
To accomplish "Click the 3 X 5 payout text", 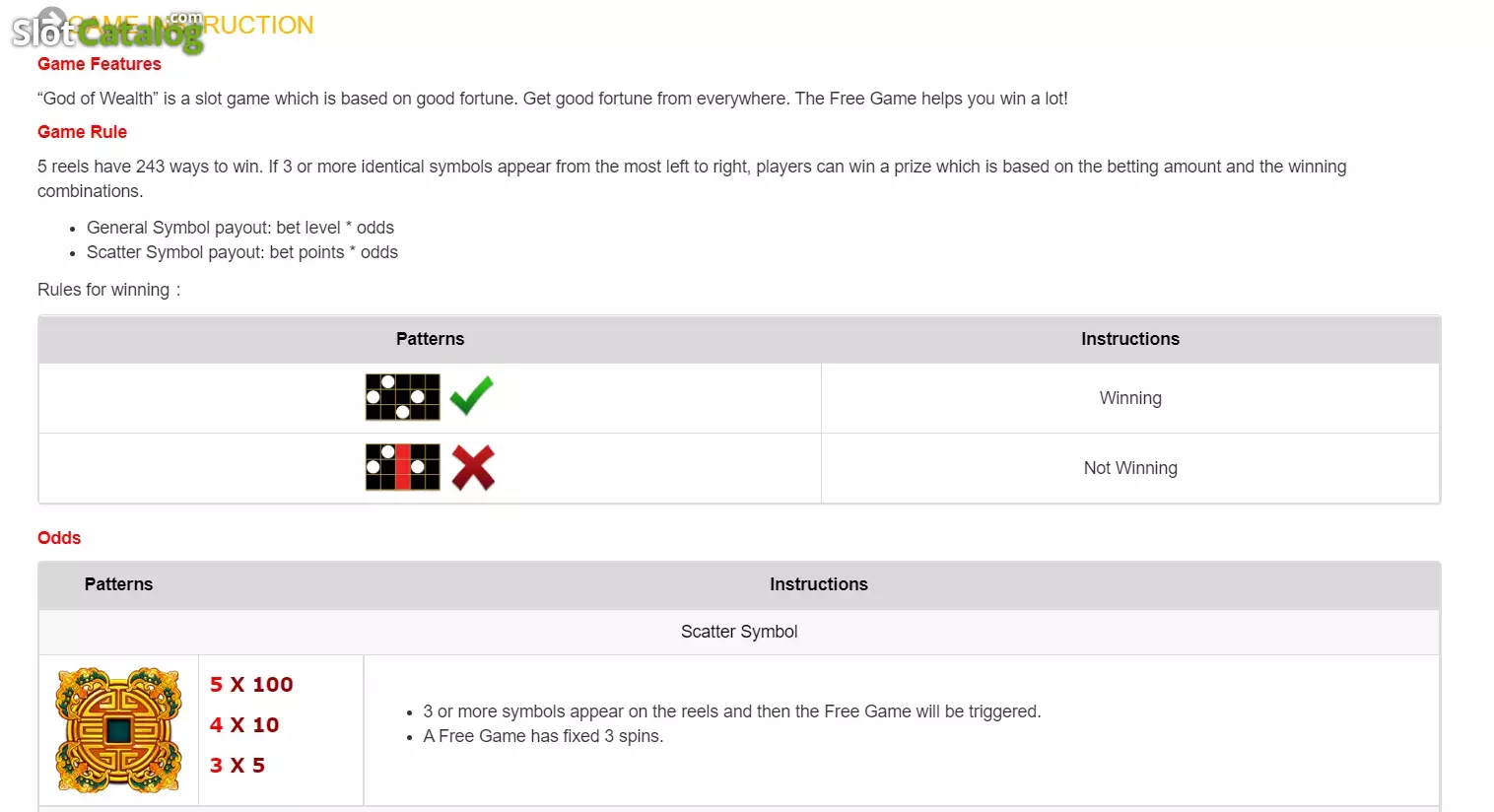I will 238,766.
